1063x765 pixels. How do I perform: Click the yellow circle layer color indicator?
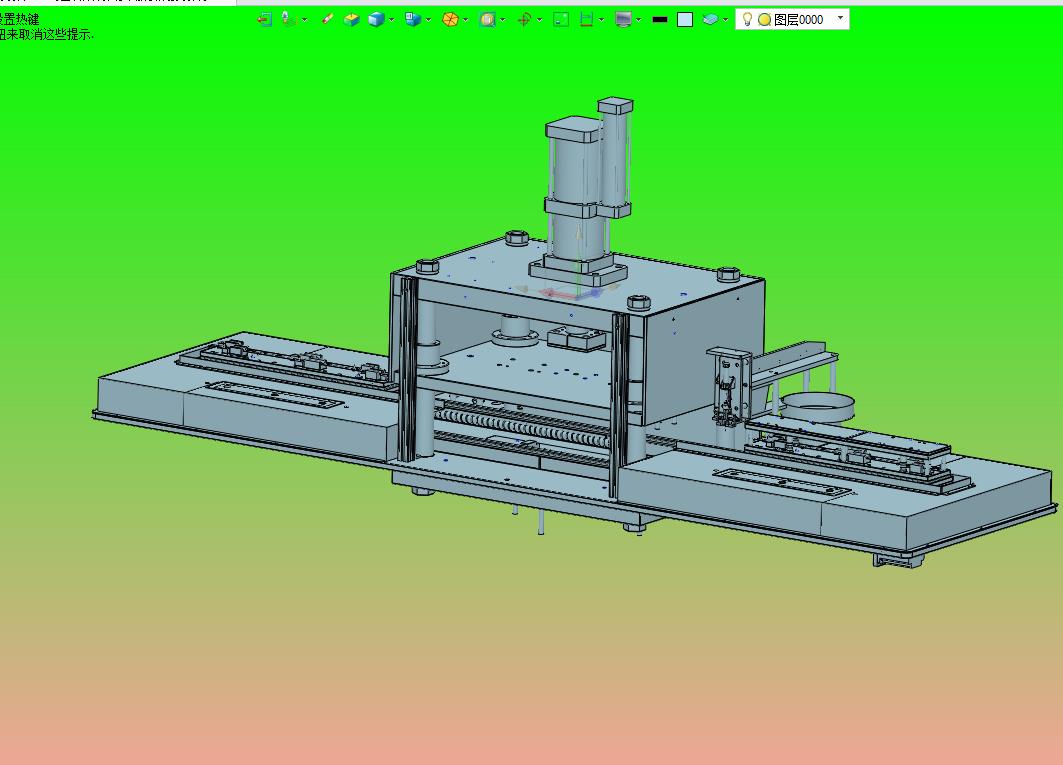tap(764, 20)
